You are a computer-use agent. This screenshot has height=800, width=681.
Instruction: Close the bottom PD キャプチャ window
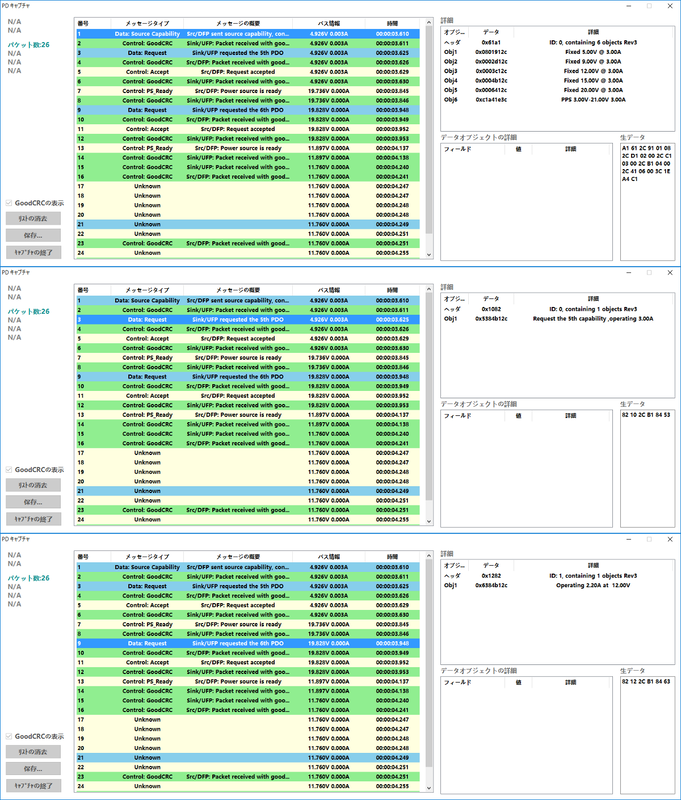(x=670, y=539)
